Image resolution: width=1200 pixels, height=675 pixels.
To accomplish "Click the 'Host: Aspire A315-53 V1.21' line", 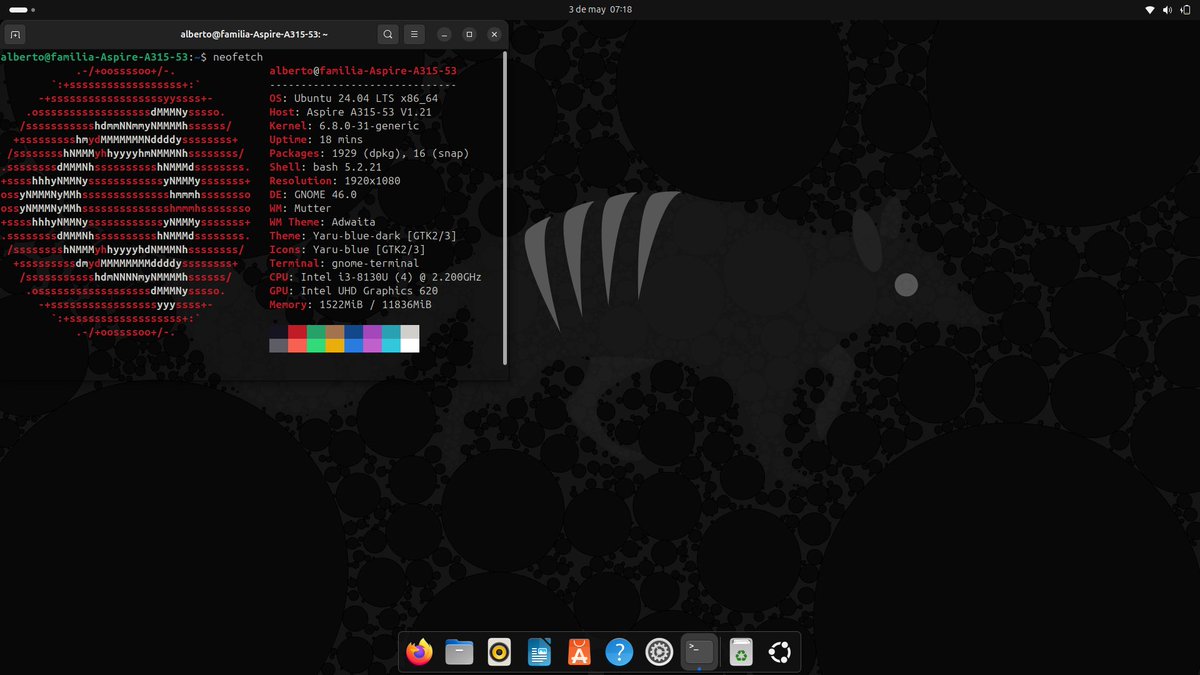I will pos(350,112).
